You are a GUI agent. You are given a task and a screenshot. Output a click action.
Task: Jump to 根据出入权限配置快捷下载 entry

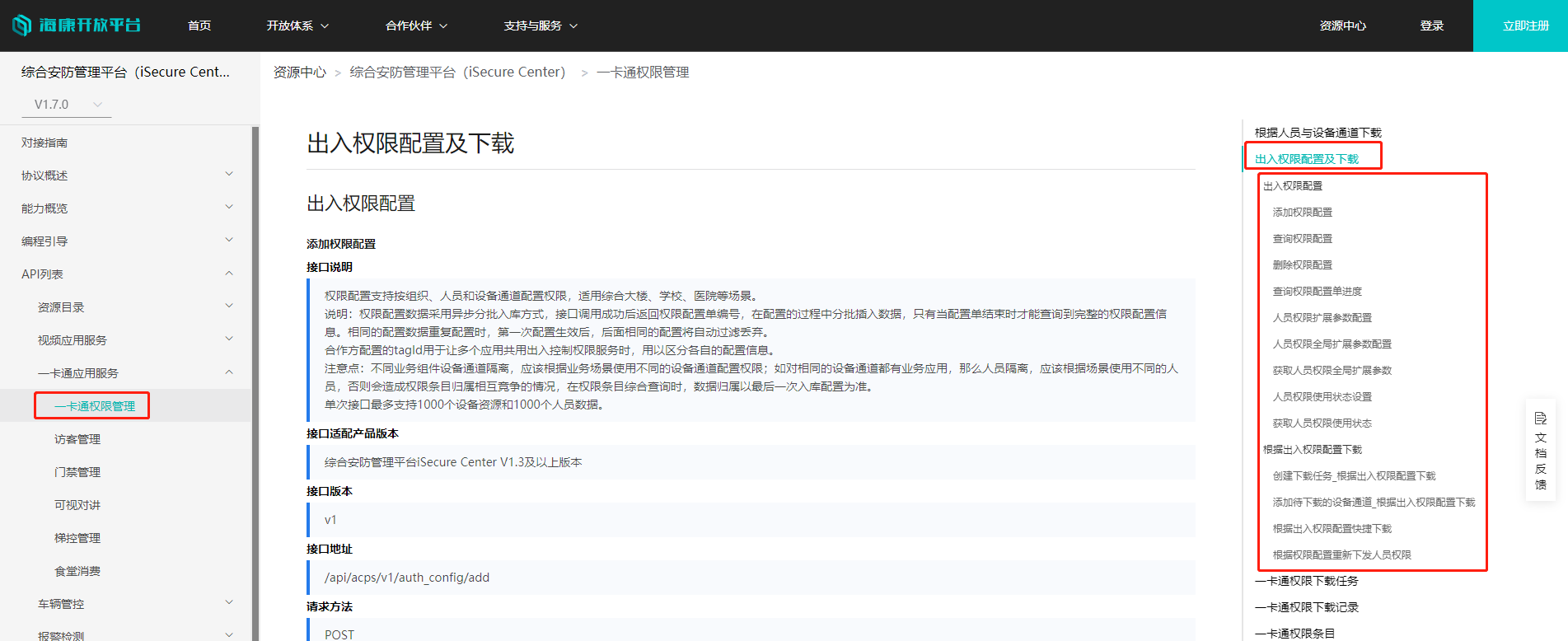1332,529
